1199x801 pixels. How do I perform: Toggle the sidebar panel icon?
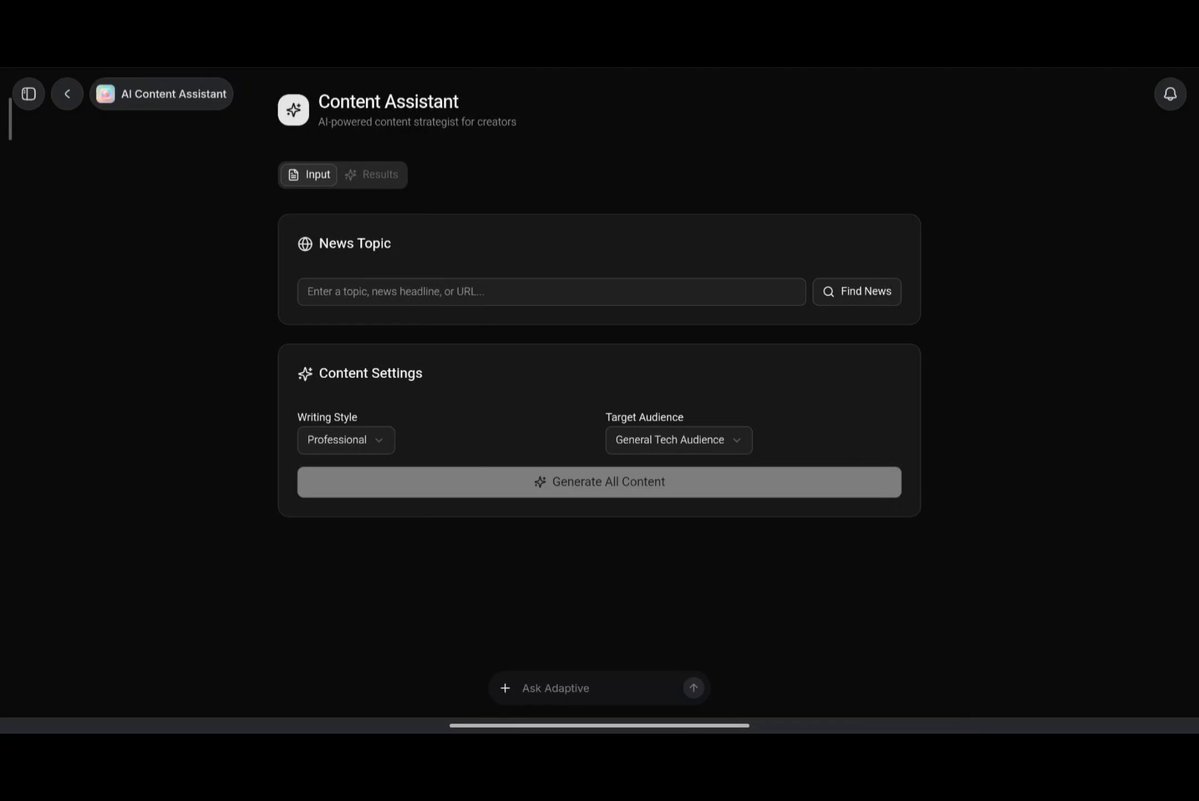point(28,94)
